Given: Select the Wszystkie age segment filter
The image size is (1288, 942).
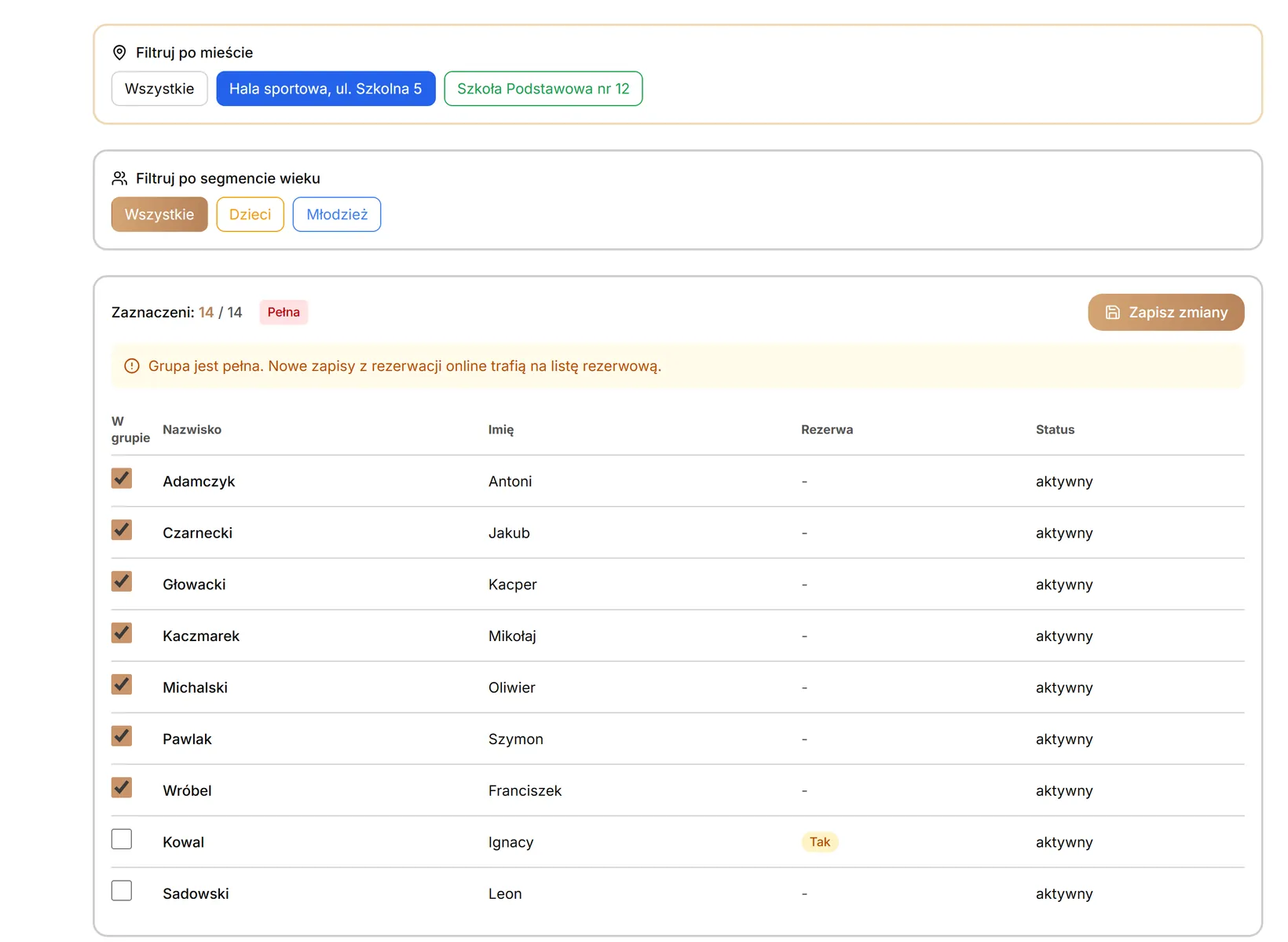Looking at the screenshot, I should pos(159,214).
